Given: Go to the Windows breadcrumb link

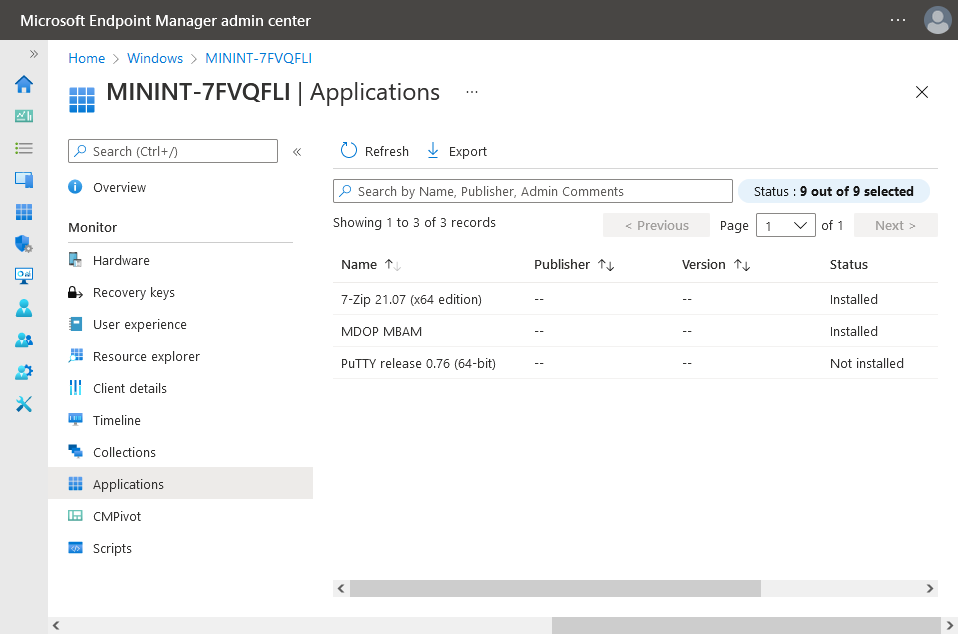Looking at the screenshot, I should 155,58.
